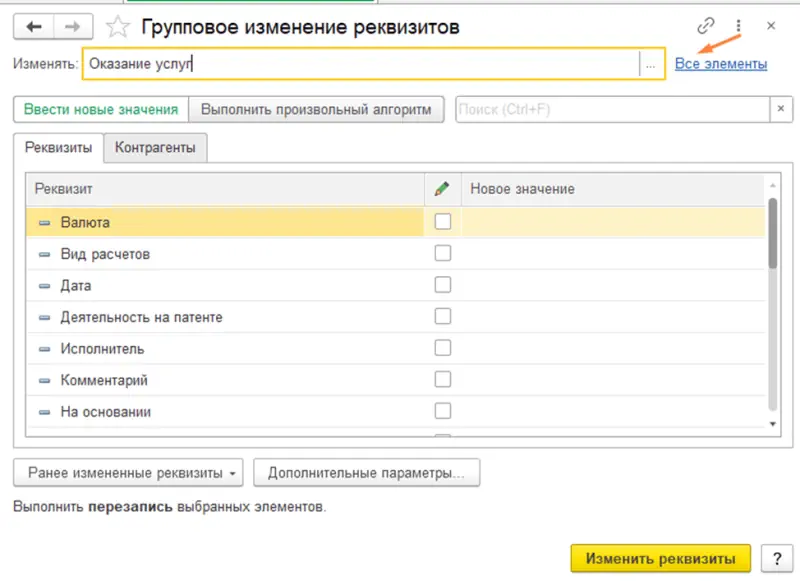Check the Комментарий row checkbox
The width and height of the screenshot is (800, 581).
point(441,380)
